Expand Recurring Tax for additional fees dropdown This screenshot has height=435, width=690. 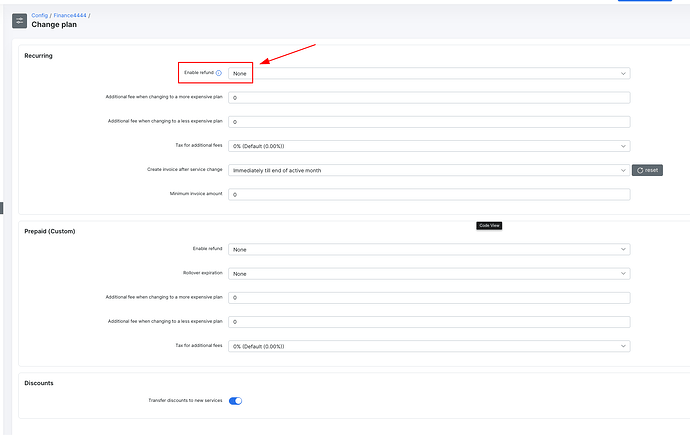(429, 146)
